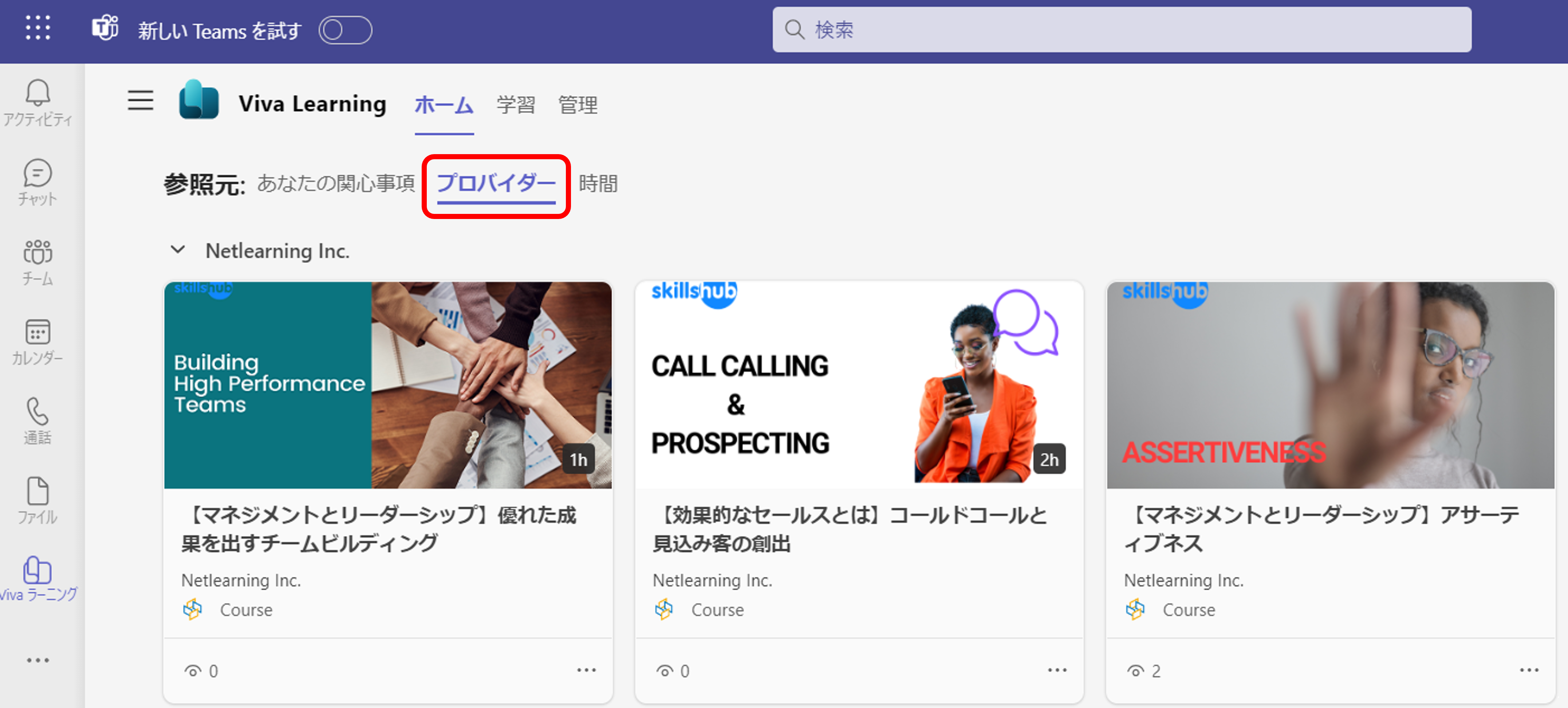The image size is (1568, 708).
Task: Open more options on アサーティブネス card
Action: click(1529, 670)
